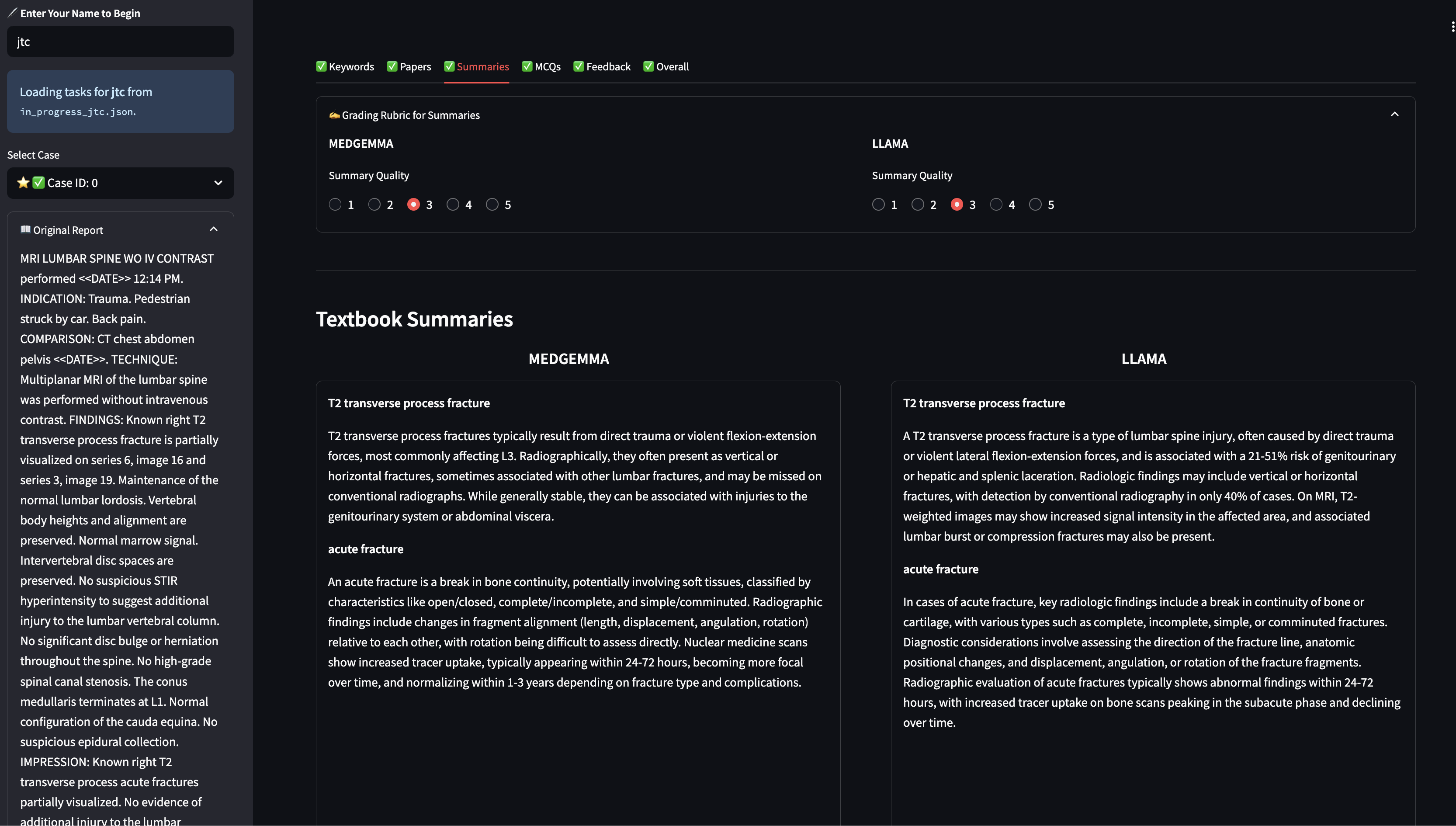Click the name input field containing jtc
1456x826 pixels.
click(120, 42)
